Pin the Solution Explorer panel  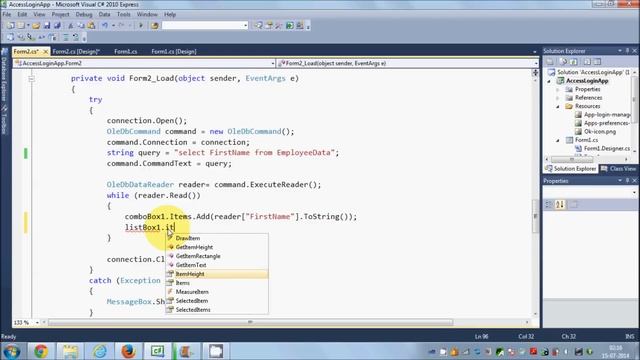[x=627, y=51]
